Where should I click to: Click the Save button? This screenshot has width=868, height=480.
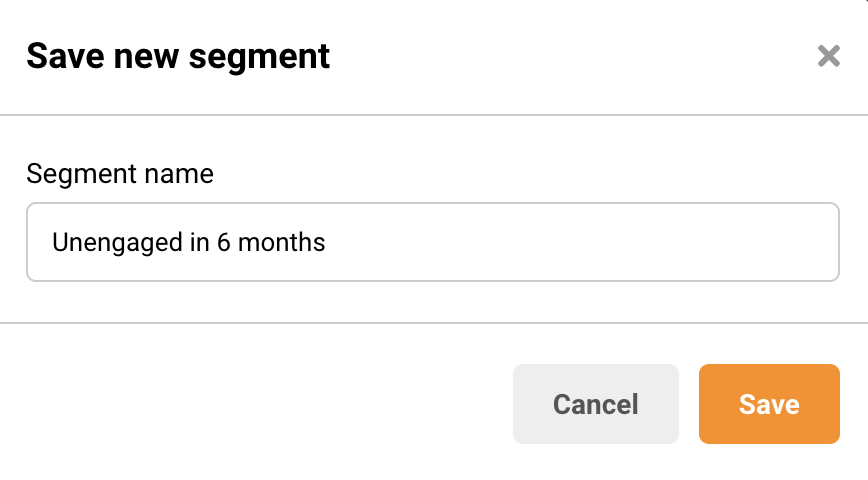coord(768,404)
